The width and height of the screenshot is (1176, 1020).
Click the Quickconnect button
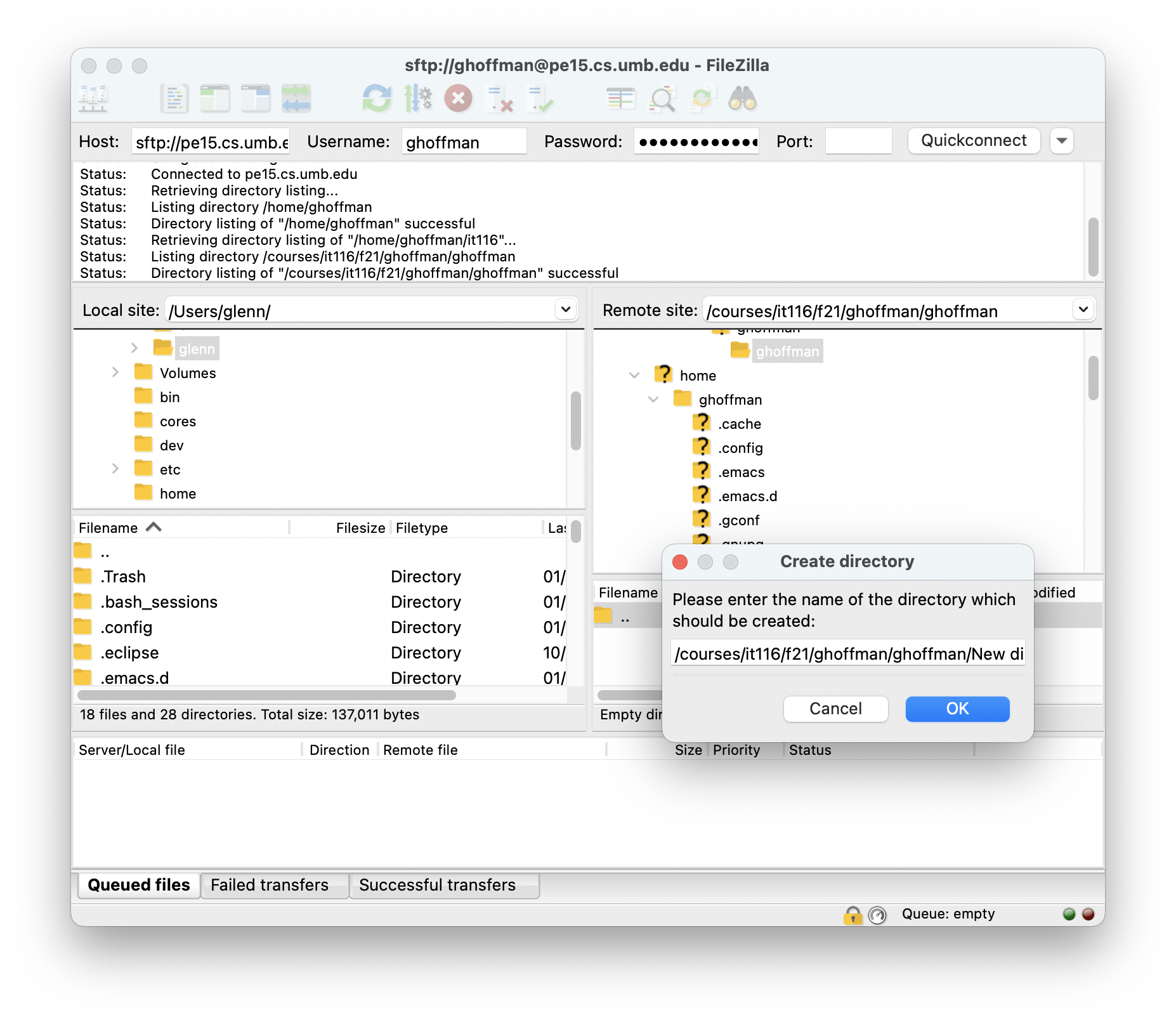[974, 141]
